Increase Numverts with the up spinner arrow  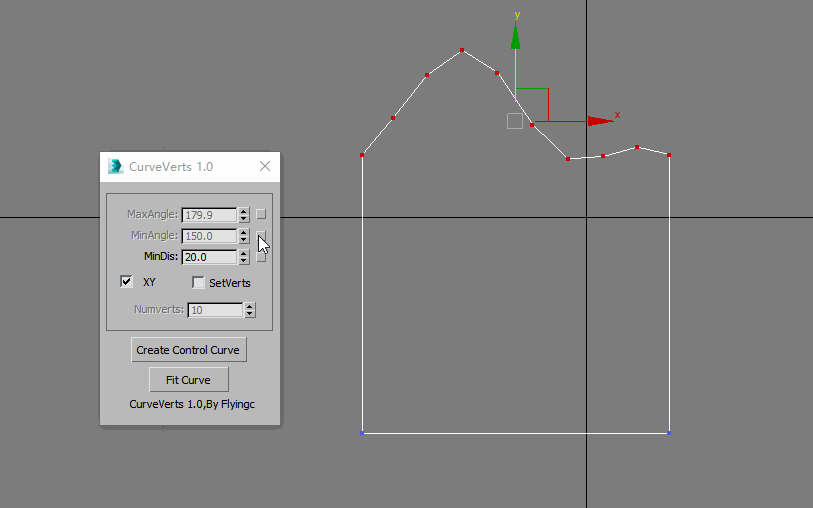pyautogui.click(x=250, y=306)
